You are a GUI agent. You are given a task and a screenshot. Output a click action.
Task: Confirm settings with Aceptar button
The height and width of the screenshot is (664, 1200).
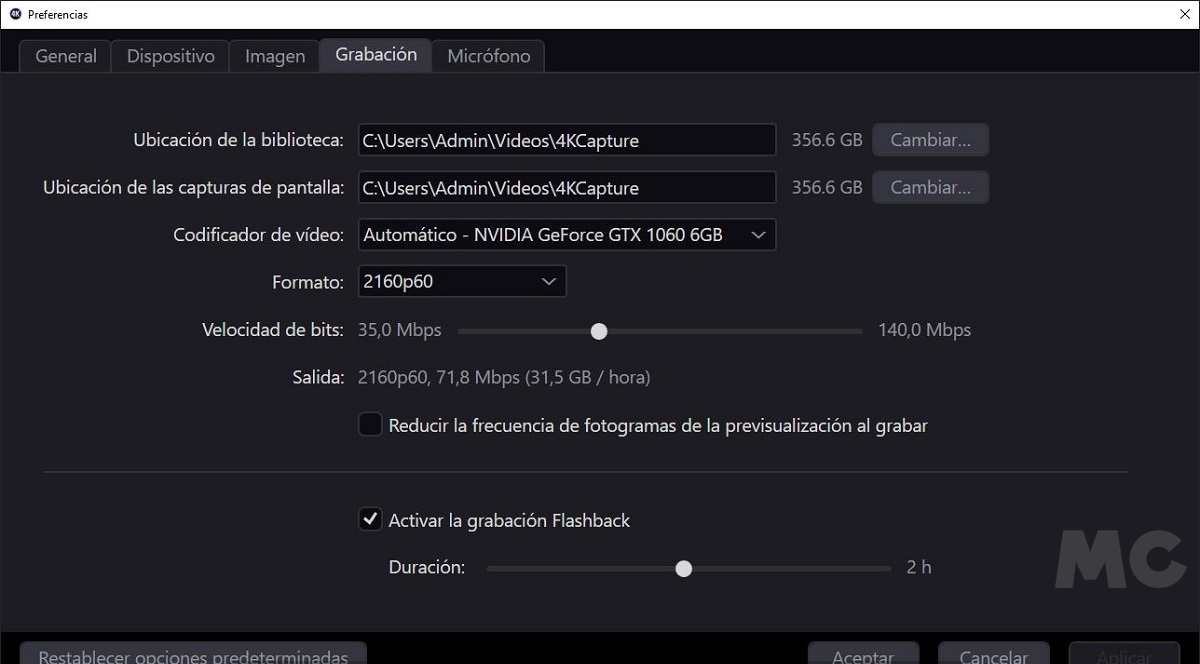click(x=863, y=654)
